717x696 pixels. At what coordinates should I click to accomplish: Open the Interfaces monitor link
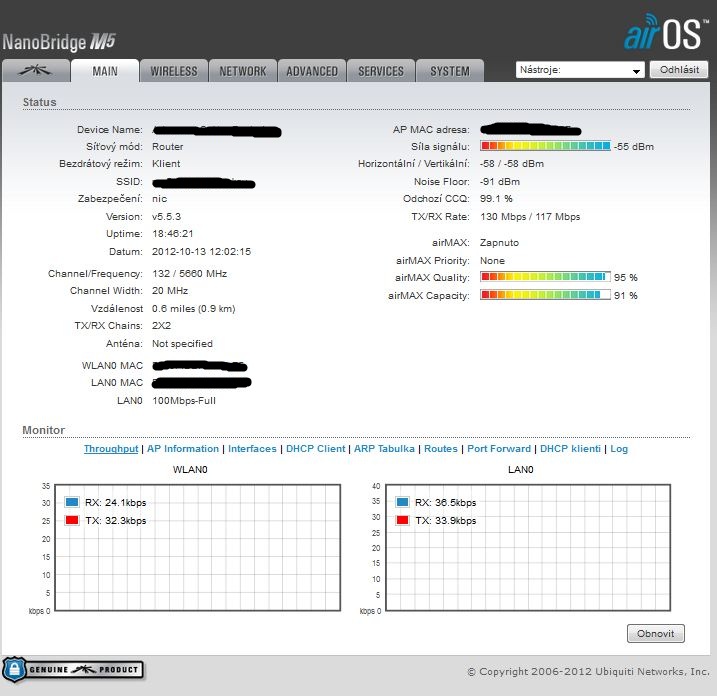252,449
